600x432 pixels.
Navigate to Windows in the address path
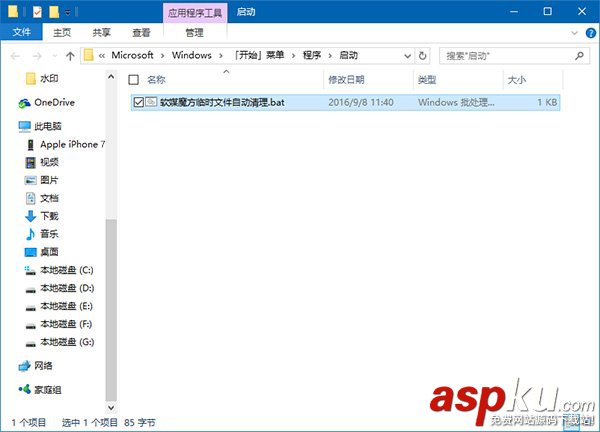click(x=192, y=55)
